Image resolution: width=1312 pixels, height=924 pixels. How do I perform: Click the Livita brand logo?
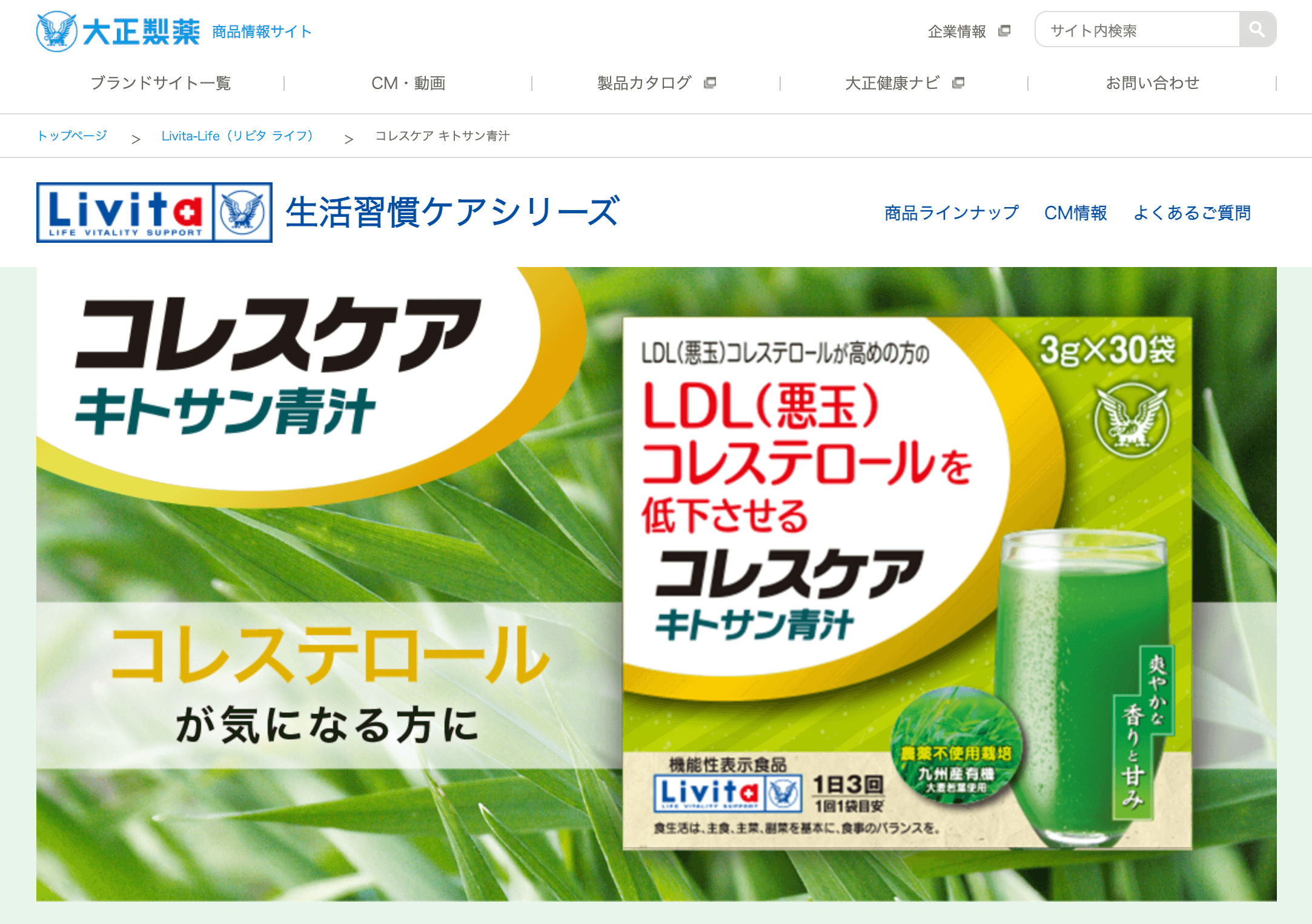pyautogui.click(x=125, y=213)
